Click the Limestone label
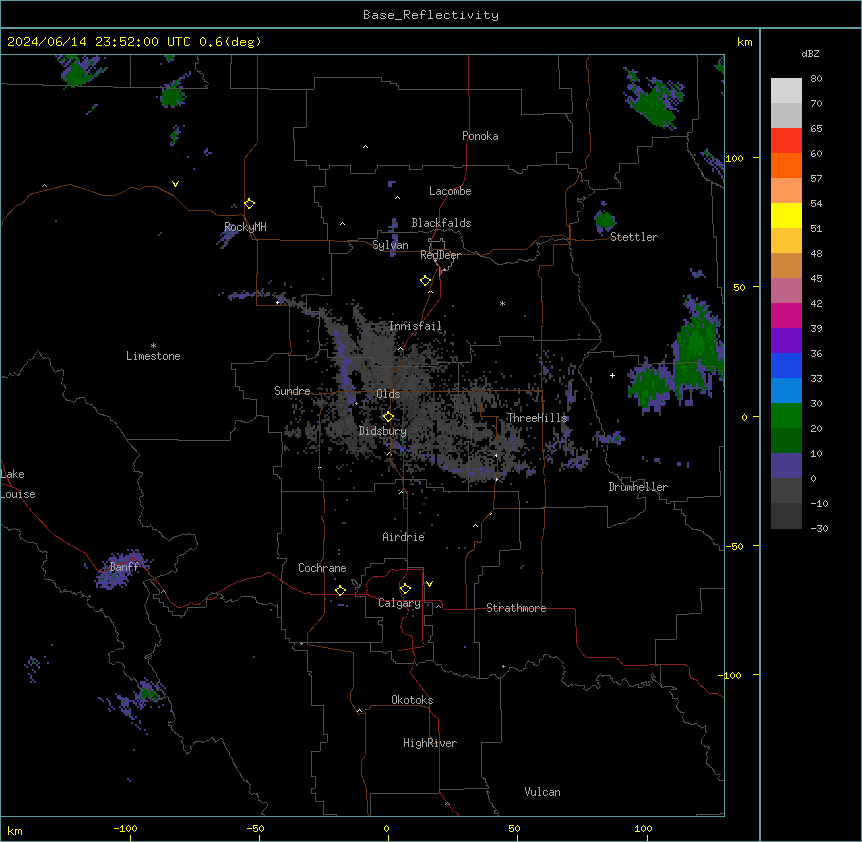Image resolution: width=862 pixels, height=842 pixels. pos(153,356)
